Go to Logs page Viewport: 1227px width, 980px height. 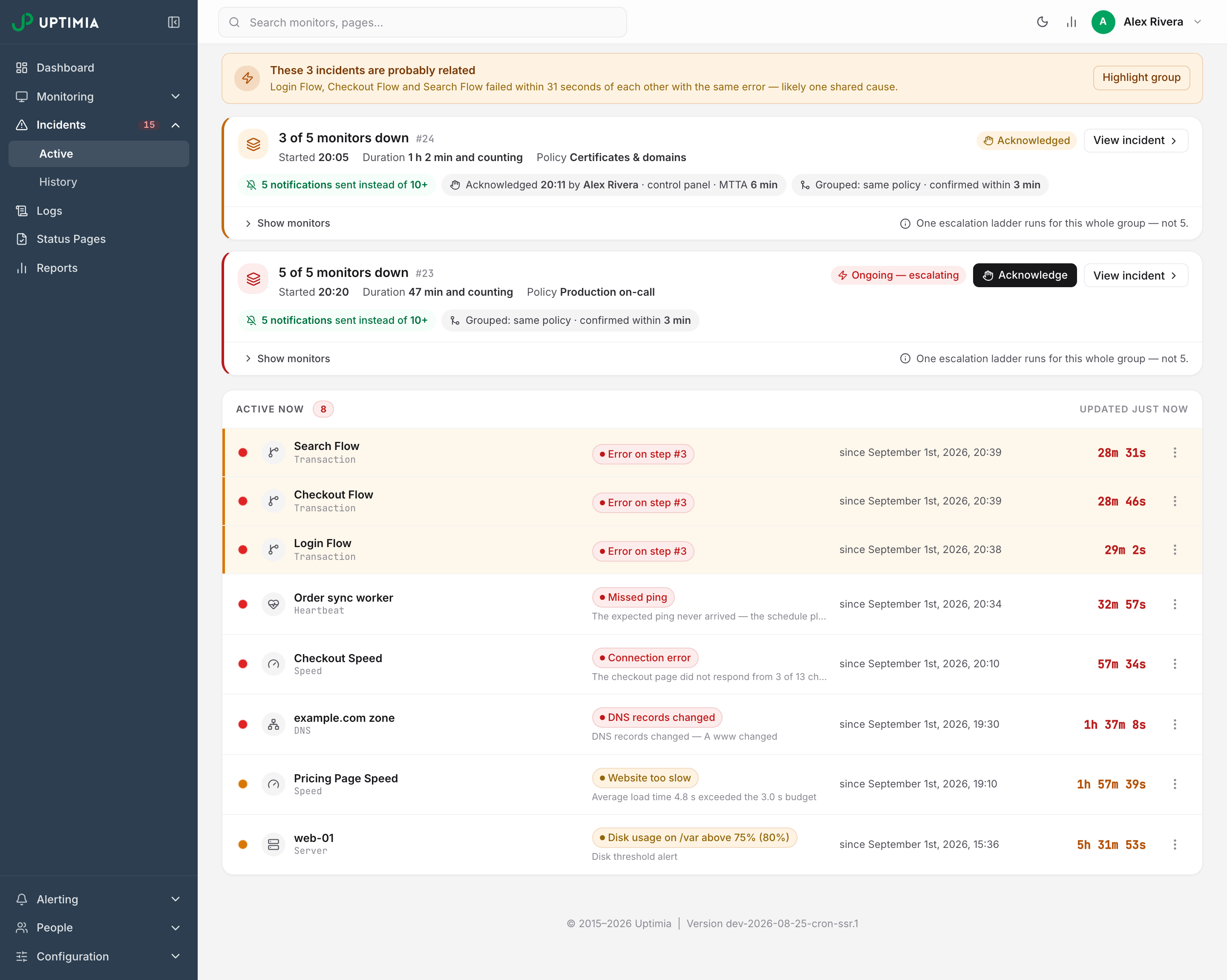[x=98, y=210]
